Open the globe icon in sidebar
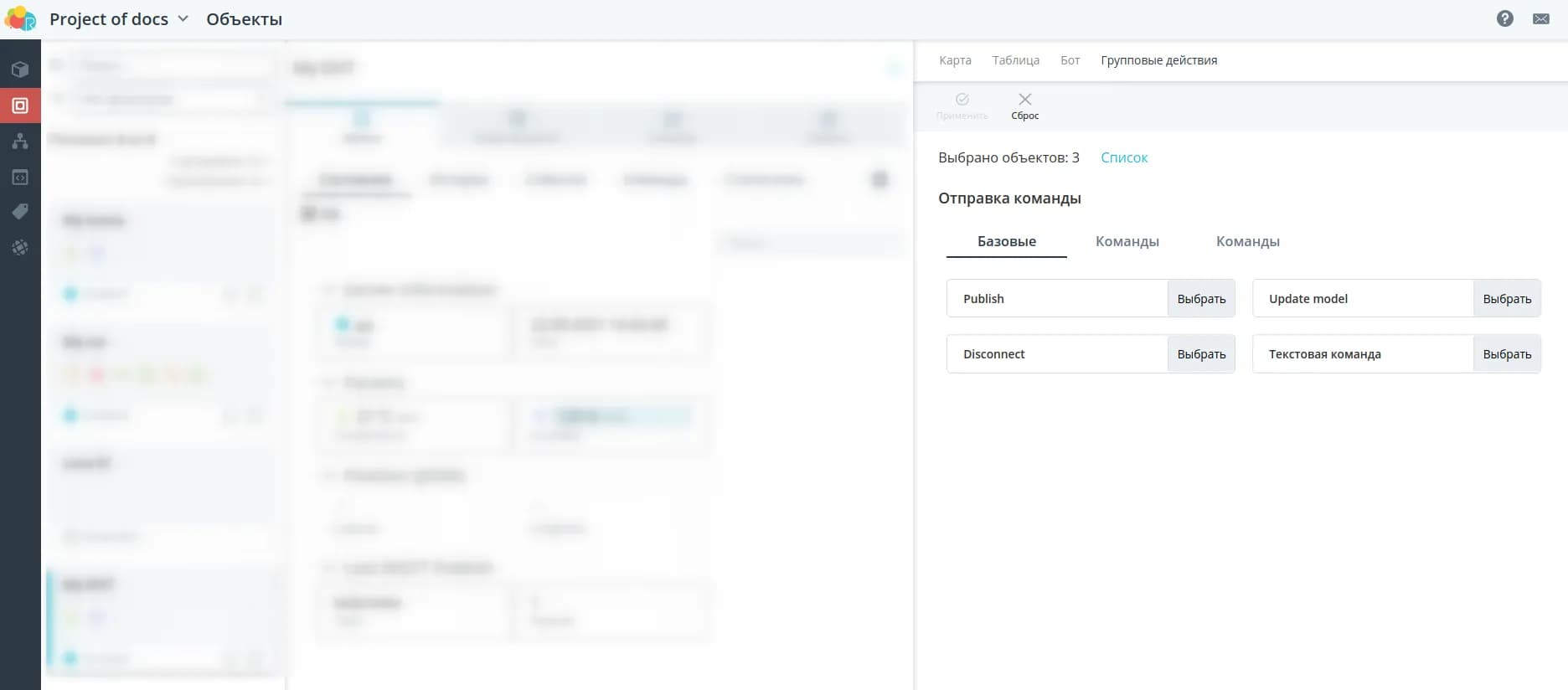Screen dimensions: 1568x690 coord(20,248)
